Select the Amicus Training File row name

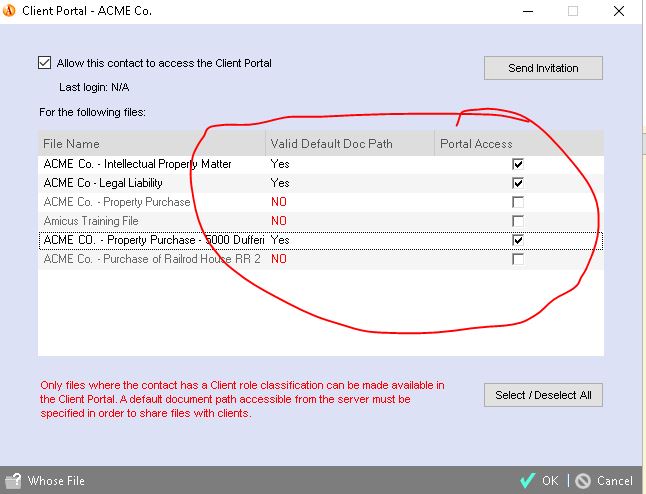click(91, 221)
